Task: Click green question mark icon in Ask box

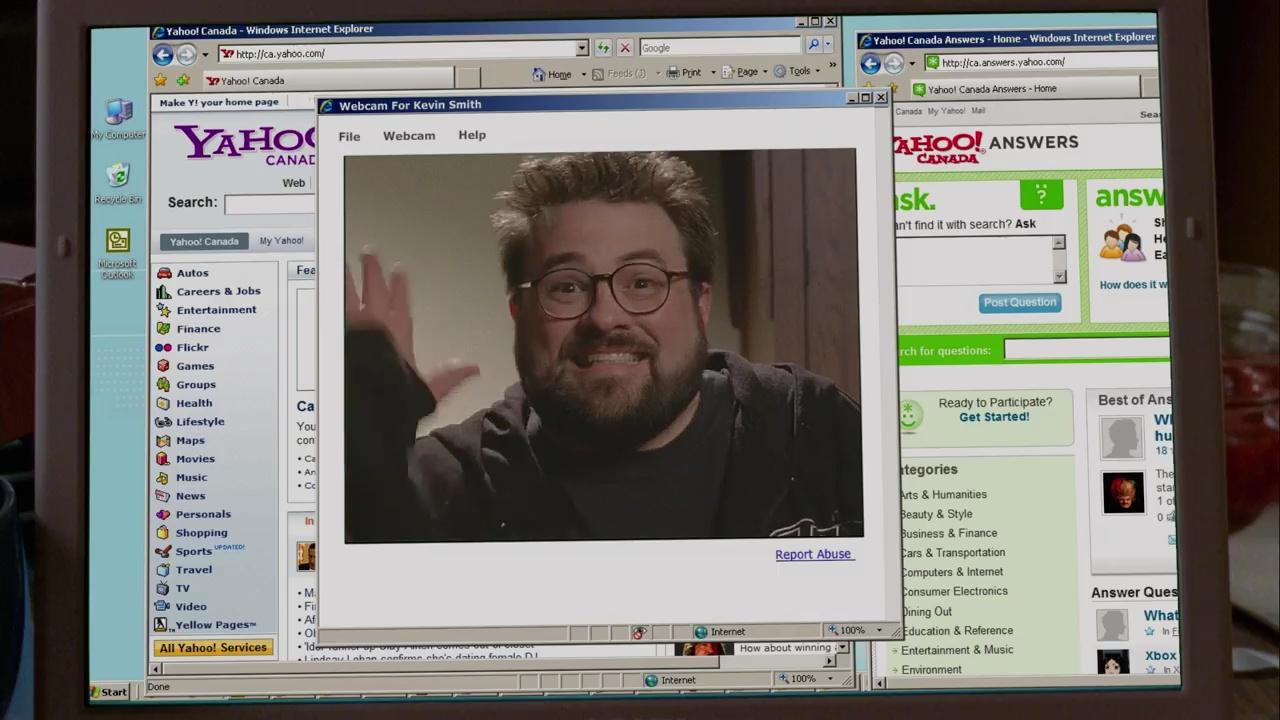Action: click(x=1041, y=194)
